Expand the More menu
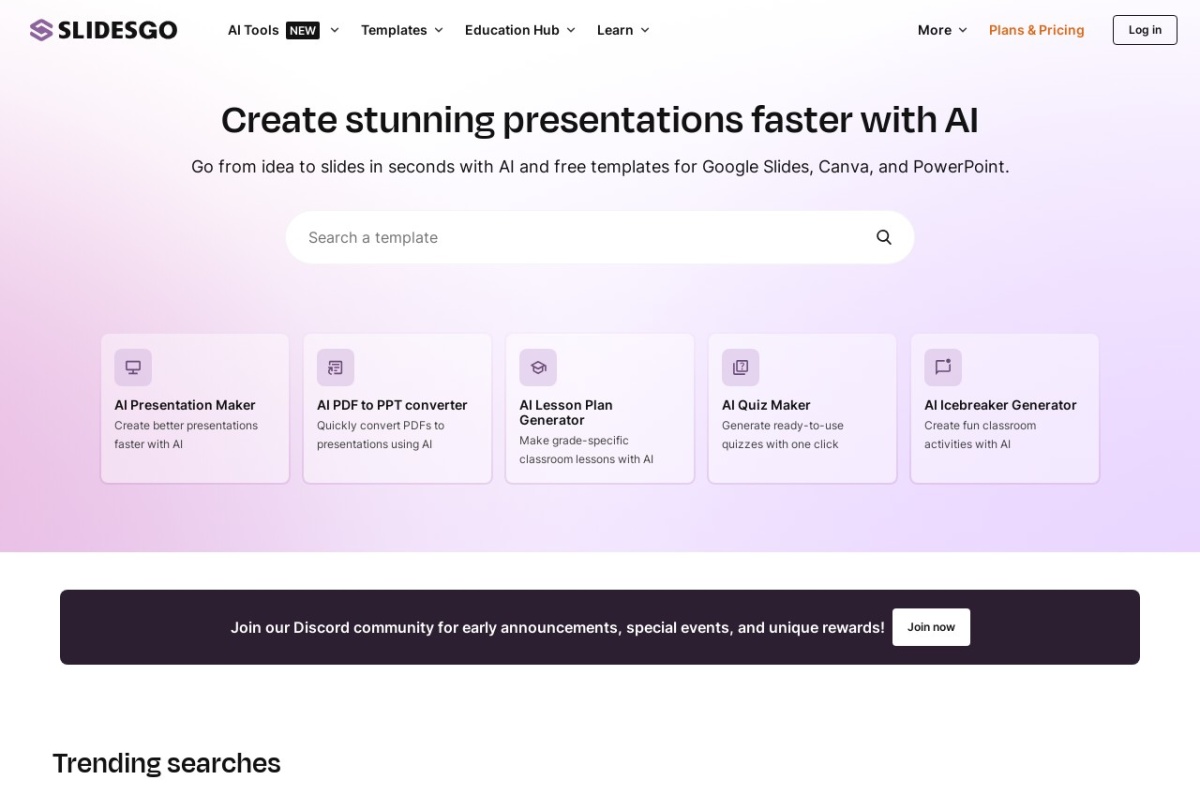This screenshot has width=1200, height=800. tap(942, 30)
